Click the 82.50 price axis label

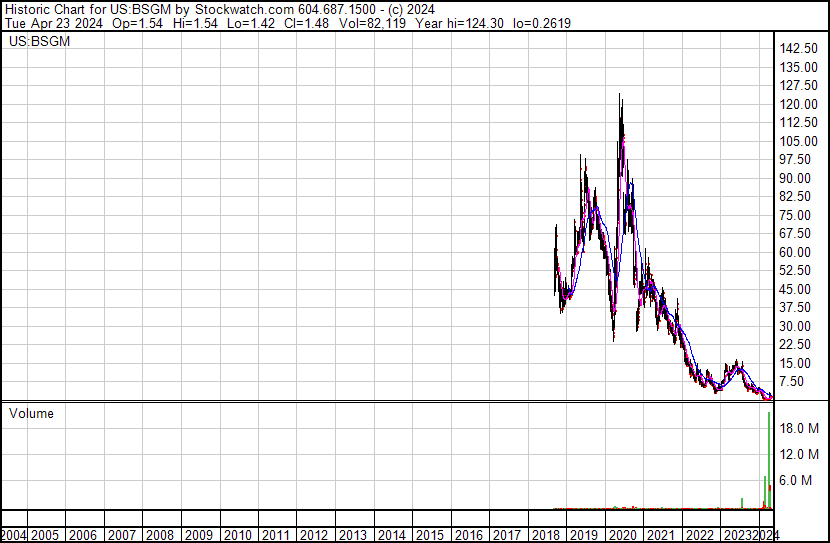coord(795,196)
